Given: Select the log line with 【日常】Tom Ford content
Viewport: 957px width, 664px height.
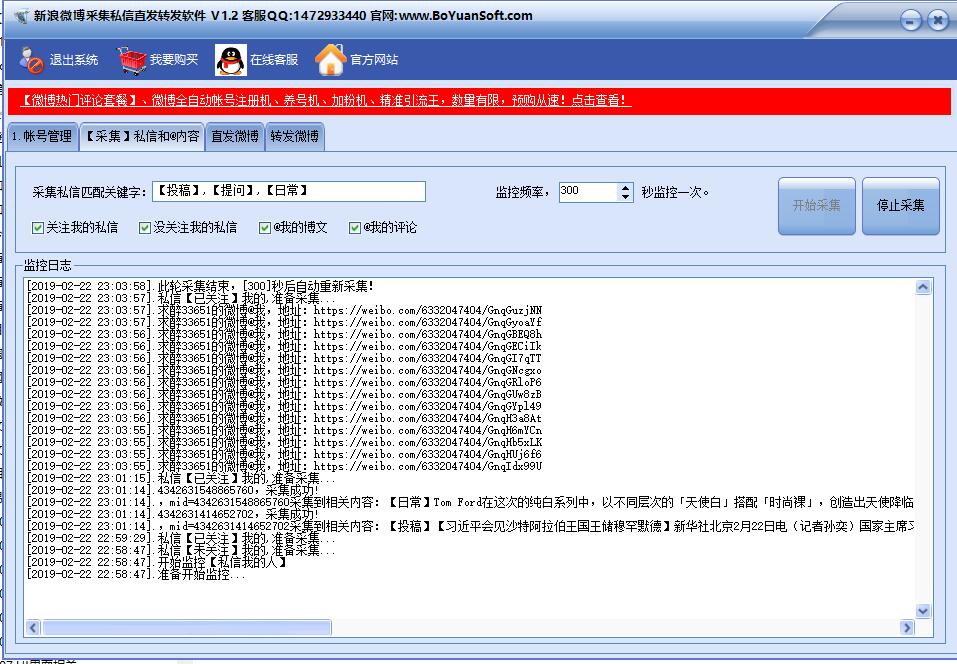Looking at the screenshot, I should pos(470,502).
